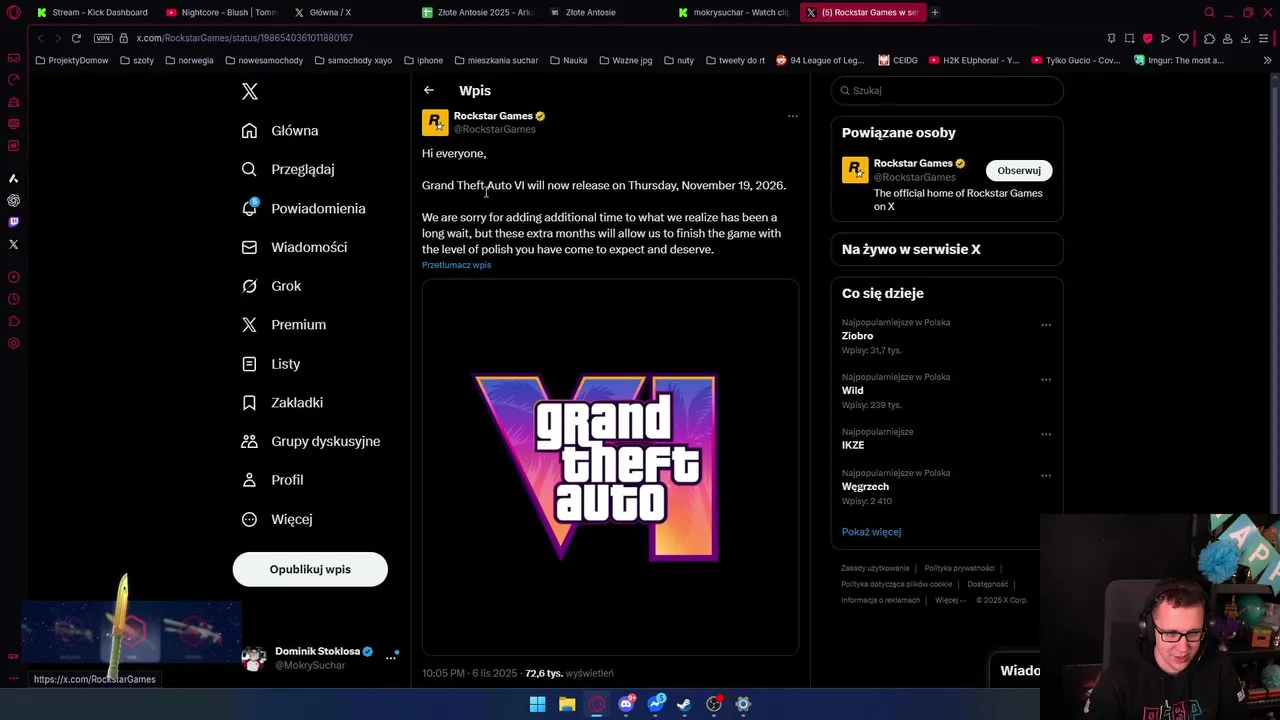Expand the Więcej menu

tap(277, 519)
